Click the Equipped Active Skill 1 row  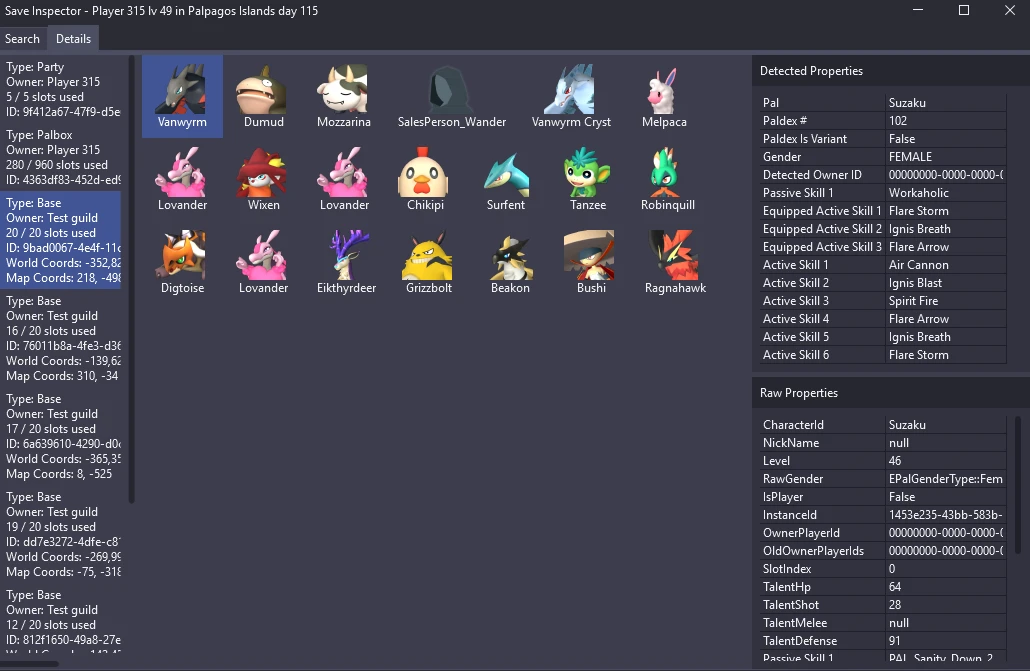[882, 211]
